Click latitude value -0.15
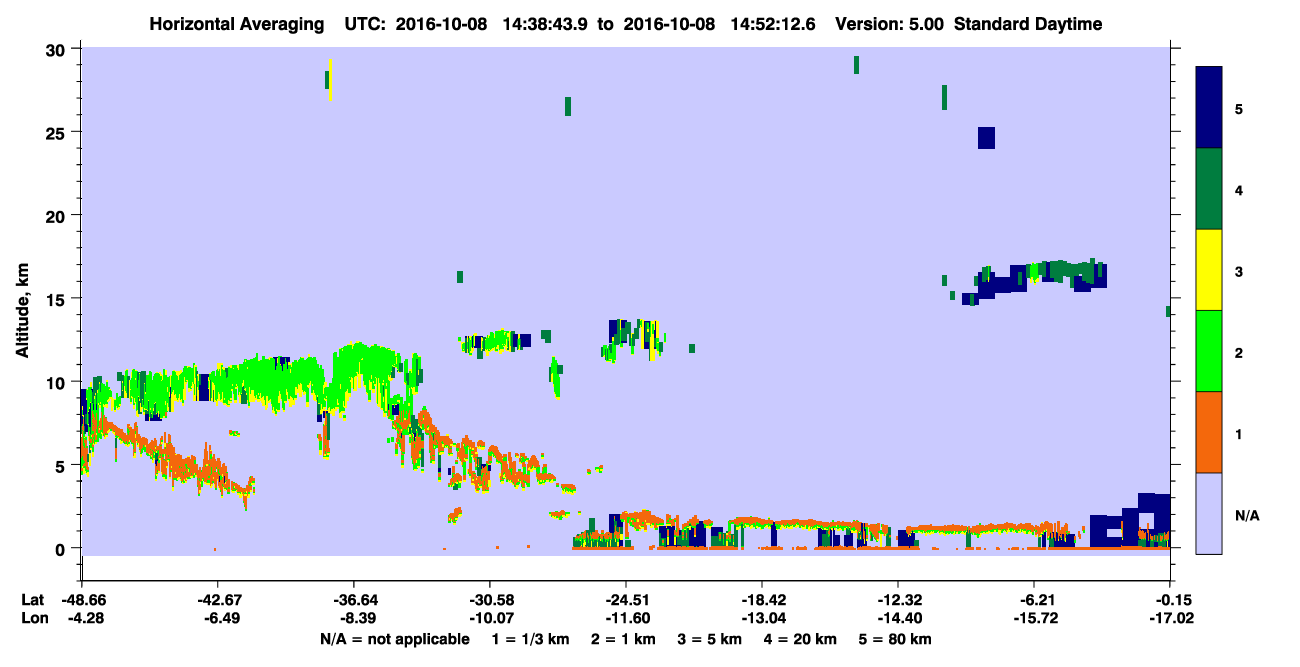This screenshot has width=1300, height=667. [x=1170, y=600]
